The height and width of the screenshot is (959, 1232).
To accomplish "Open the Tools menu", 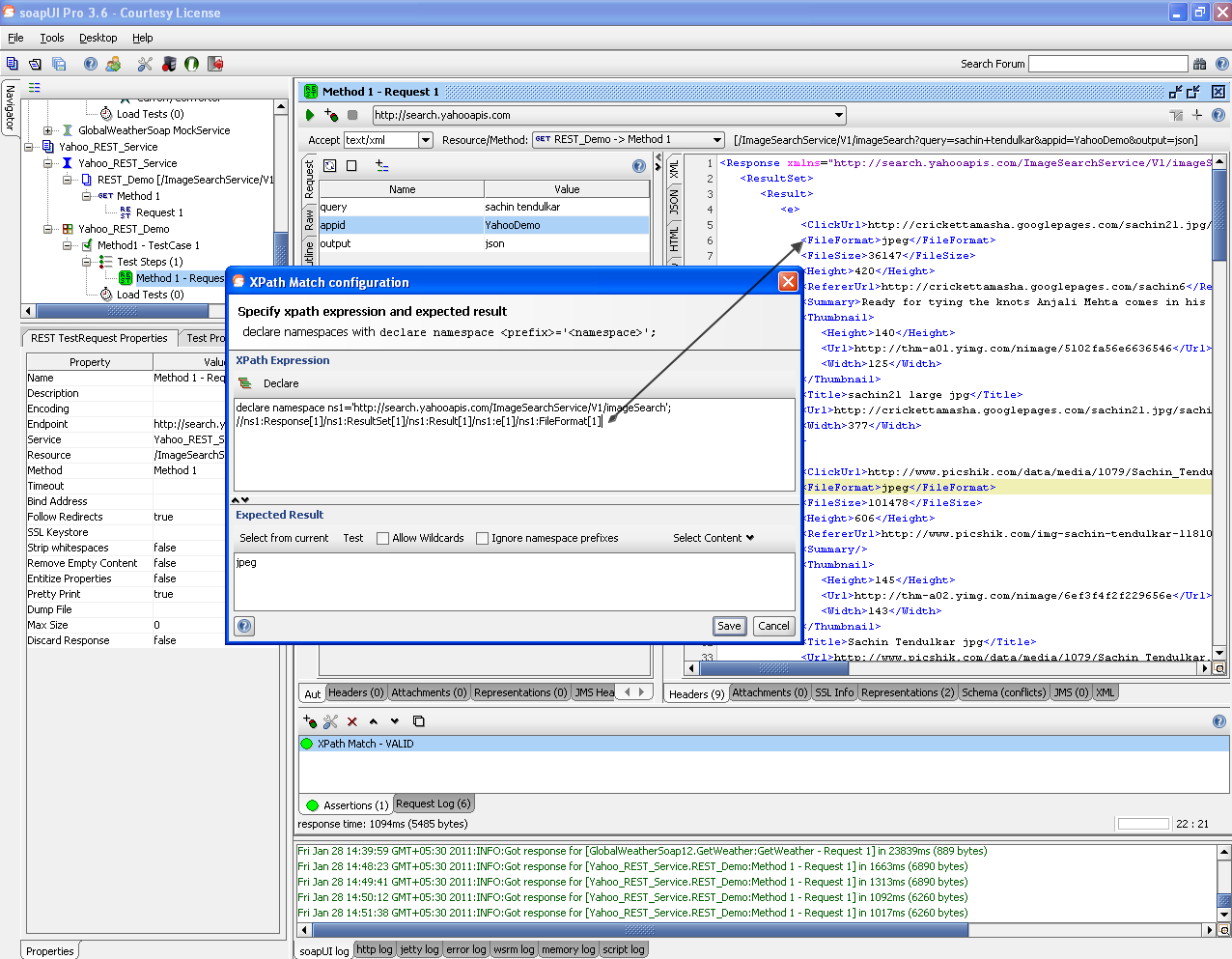I will 52,38.
